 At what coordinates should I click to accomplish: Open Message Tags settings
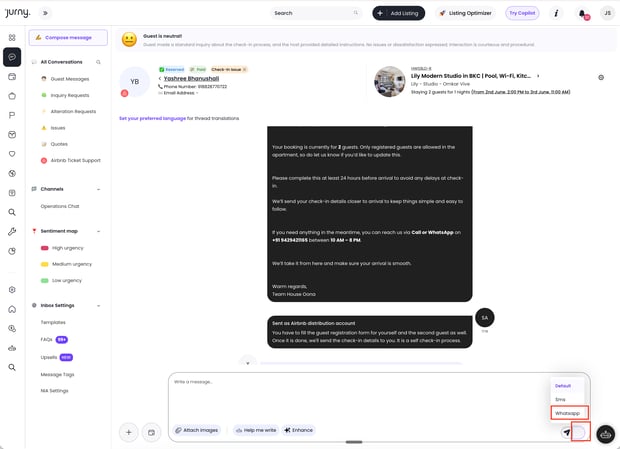tap(57, 375)
